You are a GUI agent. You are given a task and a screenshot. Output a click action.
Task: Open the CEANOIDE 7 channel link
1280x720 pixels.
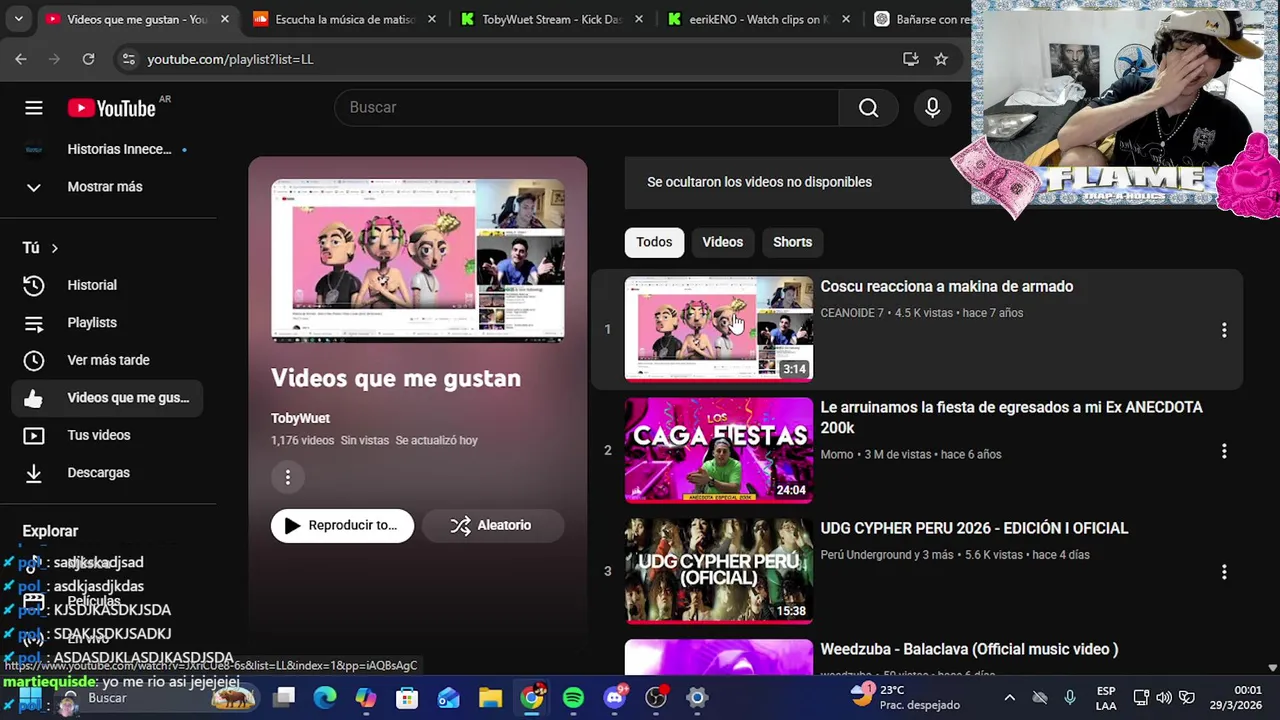pos(852,313)
